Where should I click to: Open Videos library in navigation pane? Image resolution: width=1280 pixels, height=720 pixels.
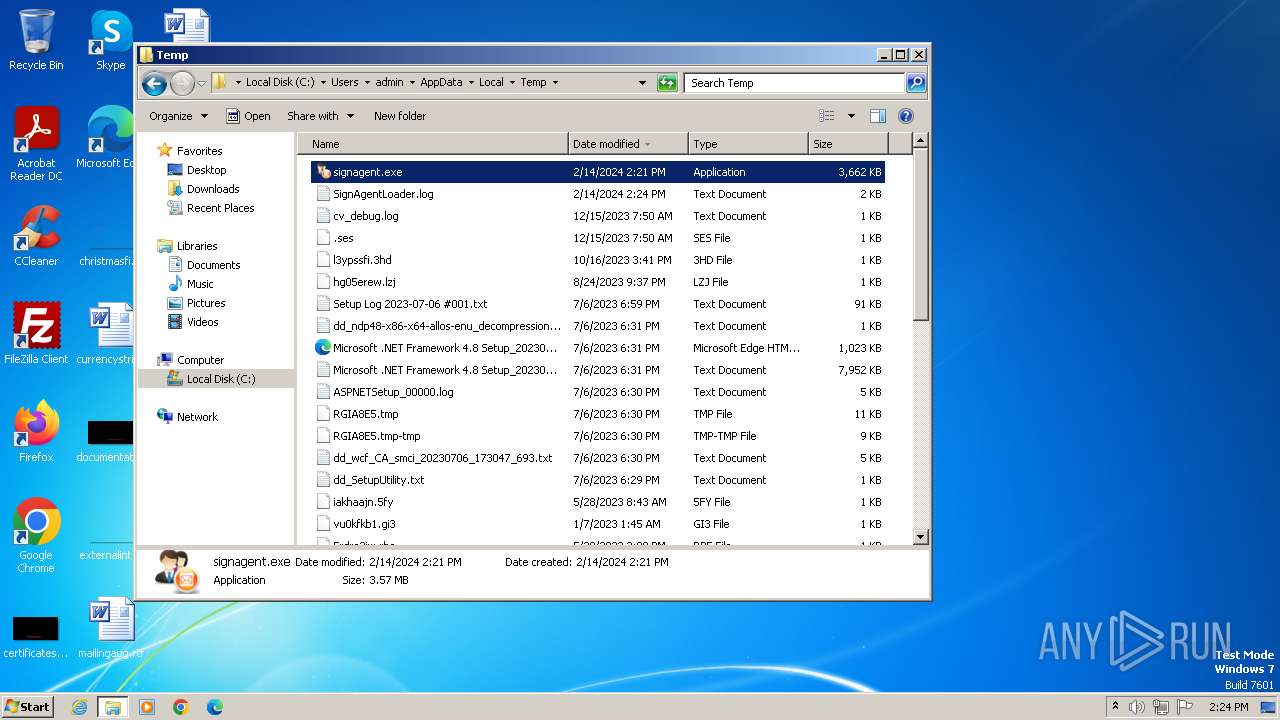coord(202,322)
